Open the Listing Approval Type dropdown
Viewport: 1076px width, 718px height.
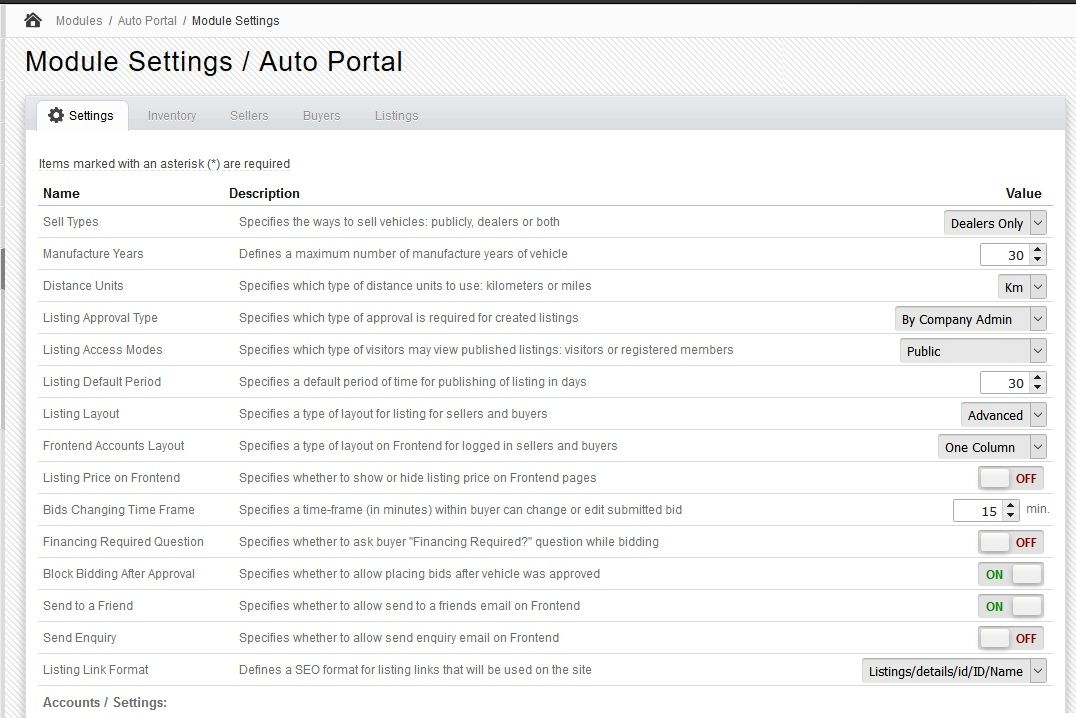pos(970,319)
